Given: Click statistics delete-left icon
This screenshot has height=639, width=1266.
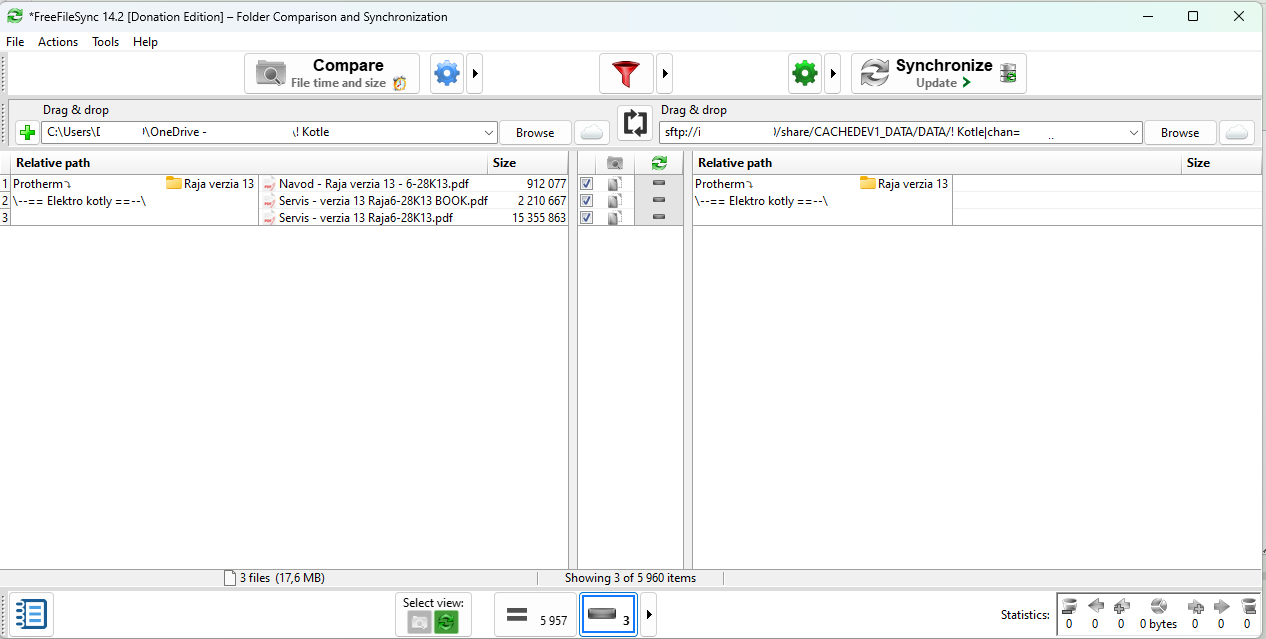Looking at the screenshot, I should (1069, 606).
